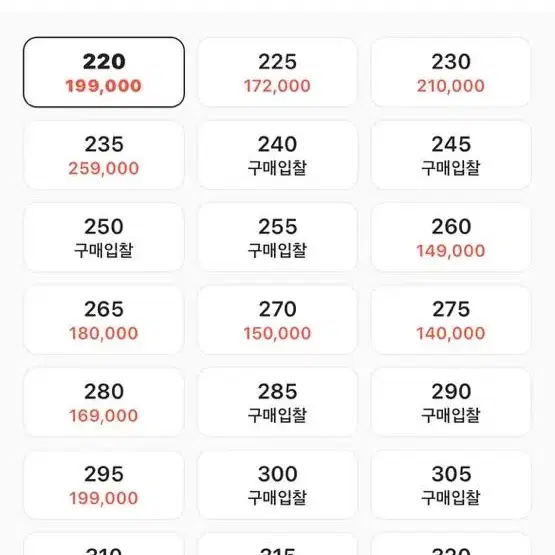Viewport: 555px width, 555px height.
Task: Select size 250 purchase bid tile
Action: (x=104, y=238)
